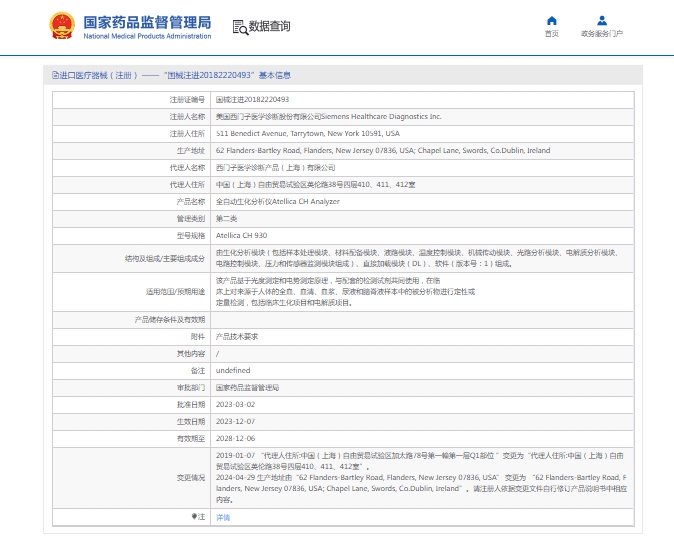Click the 型号规格 label cell
This screenshot has height=540, width=674.
pyautogui.click(x=132, y=236)
